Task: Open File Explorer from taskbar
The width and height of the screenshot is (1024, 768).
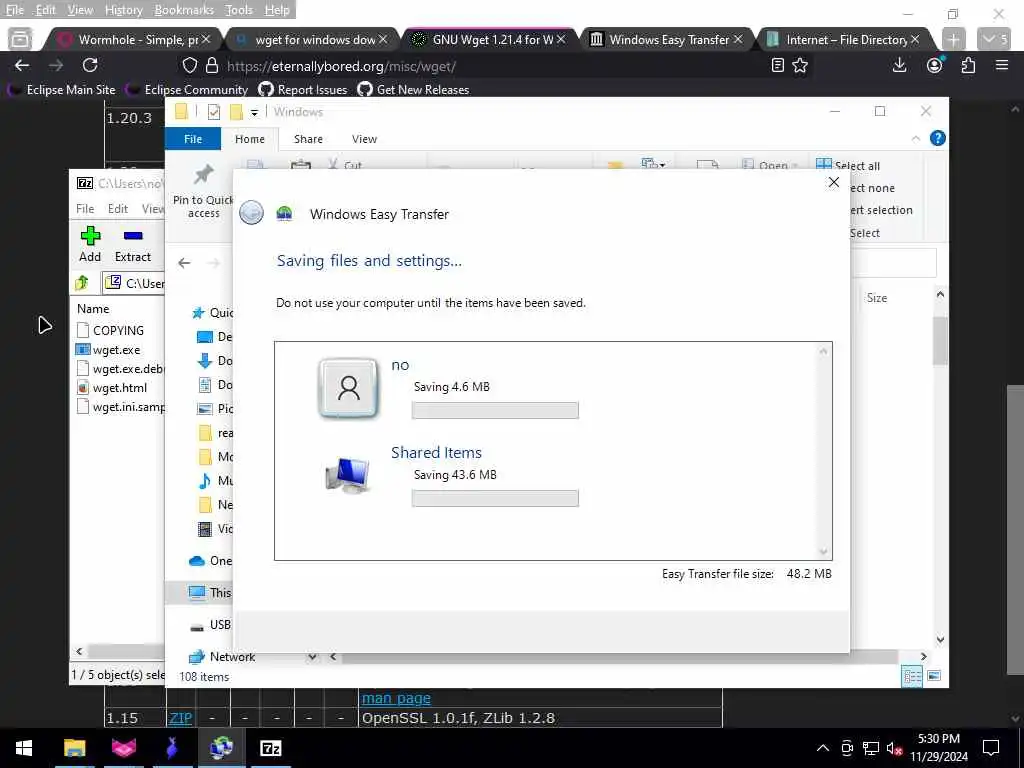Action: pos(74,748)
